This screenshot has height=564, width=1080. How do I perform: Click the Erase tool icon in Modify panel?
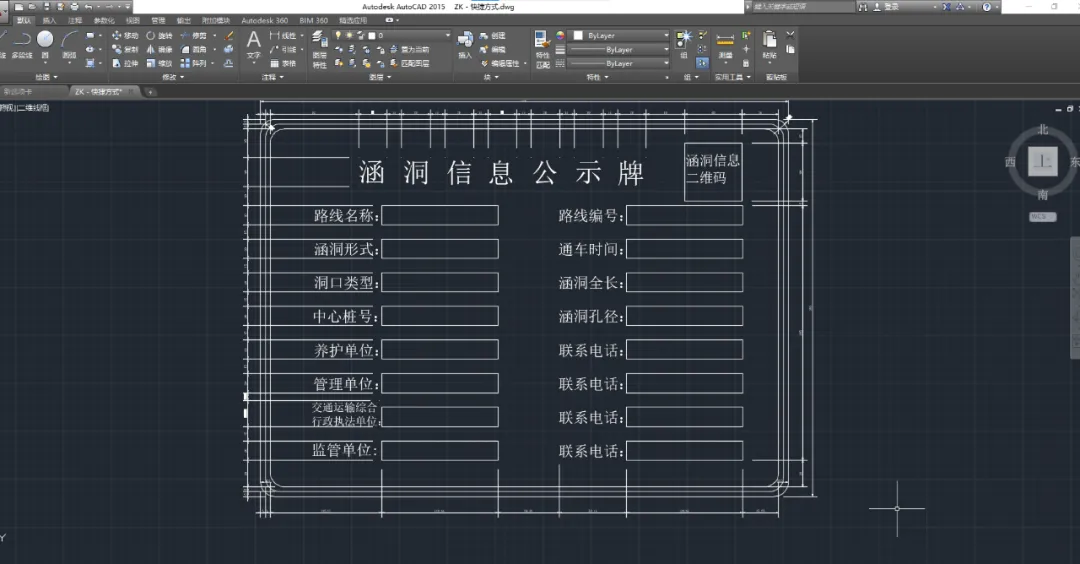pos(229,35)
